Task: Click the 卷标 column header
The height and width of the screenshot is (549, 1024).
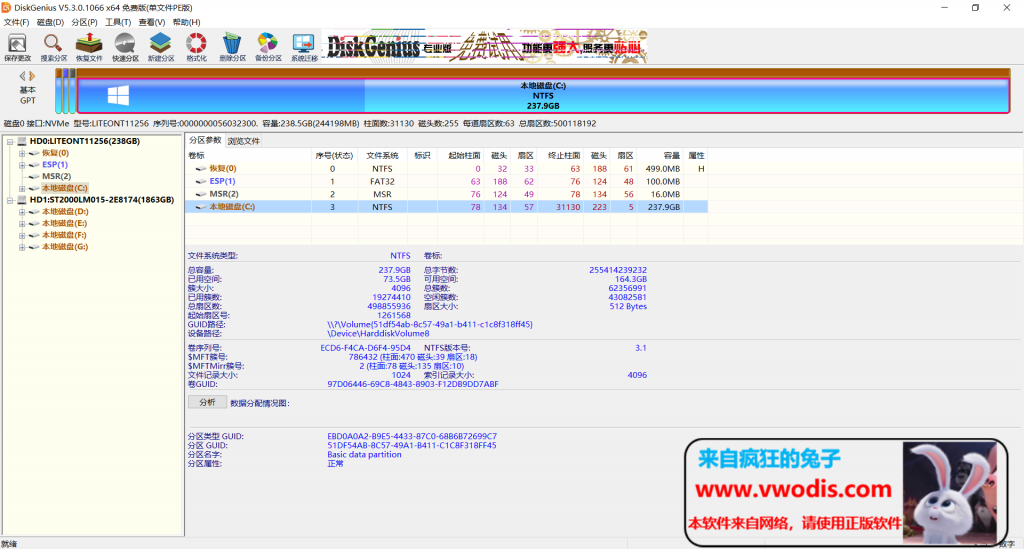Action: click(248, 155)
